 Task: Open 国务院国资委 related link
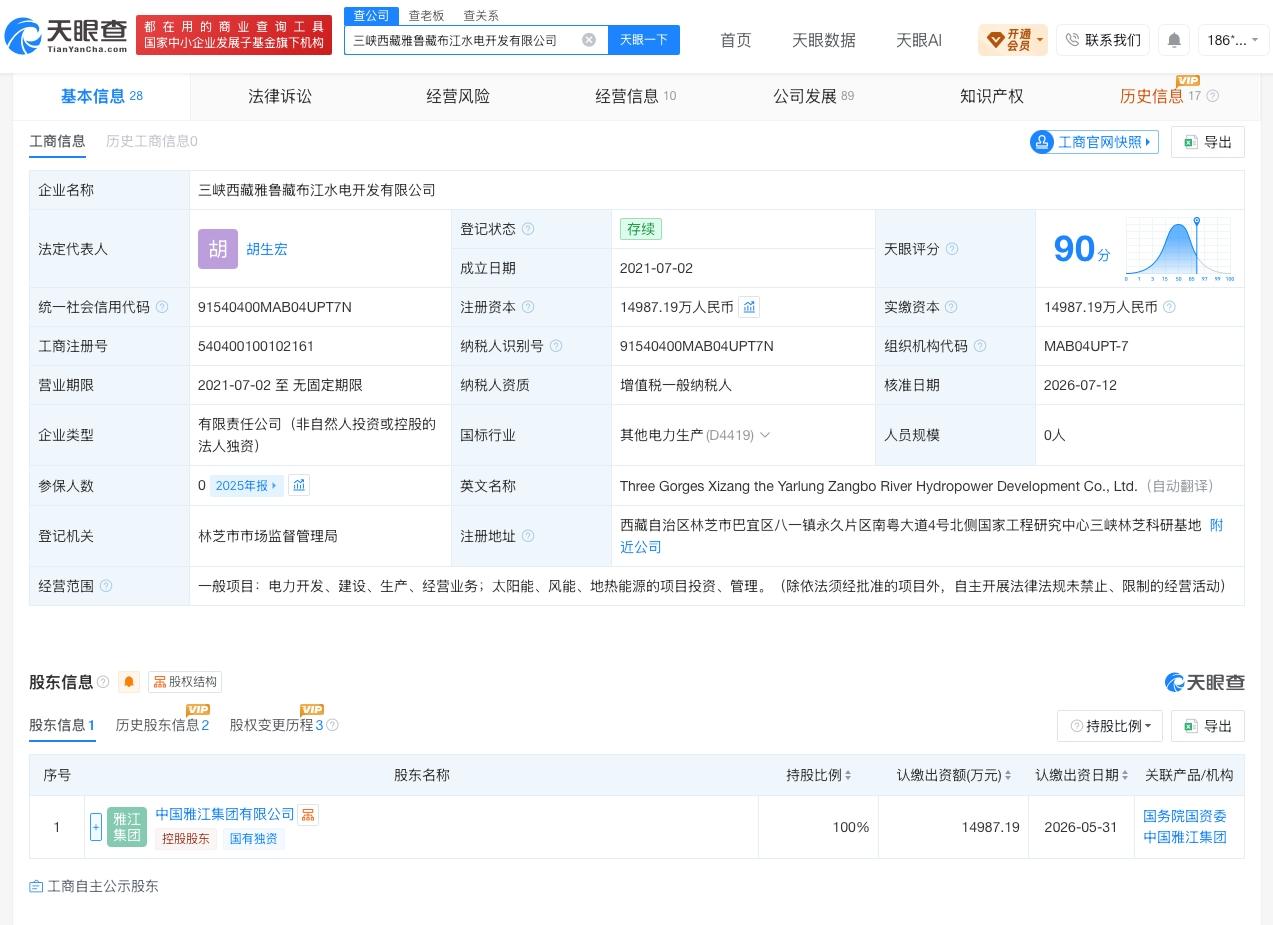pyautogui.click(x=1185, y=816)
